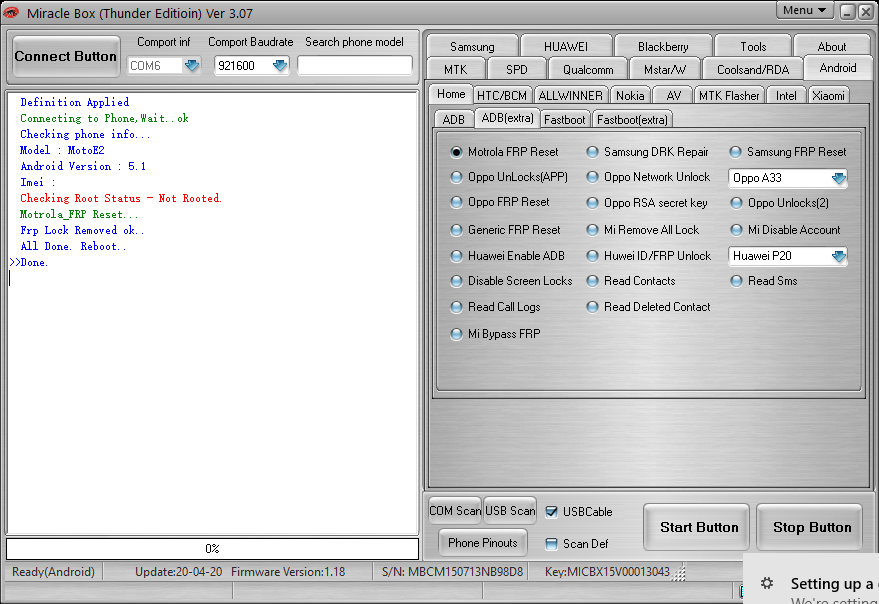Focus the Search phone model field
The width and height of the screenshot is (879, 604).
(355, 66)
